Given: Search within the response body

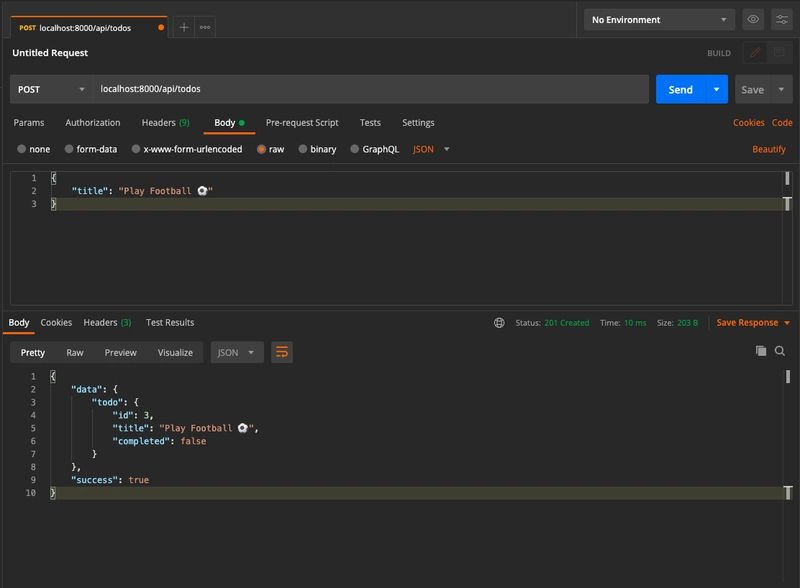Looking at the screenshot, I should (780, 351).
